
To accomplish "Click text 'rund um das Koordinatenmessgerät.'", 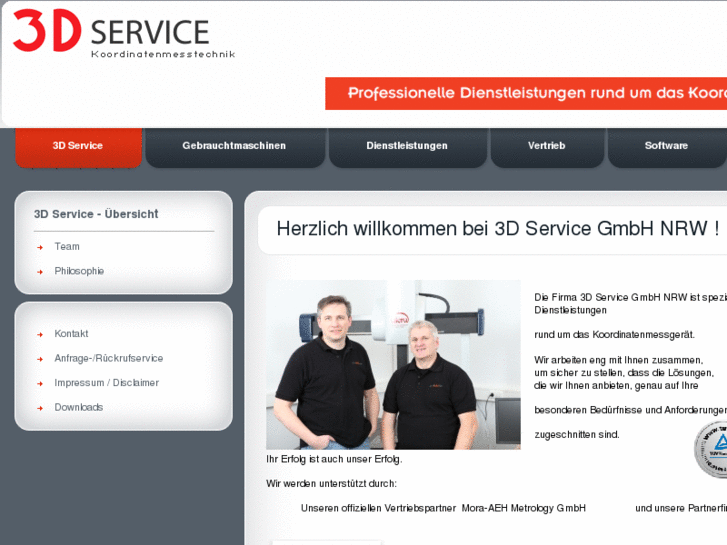I will coord(614,334).
